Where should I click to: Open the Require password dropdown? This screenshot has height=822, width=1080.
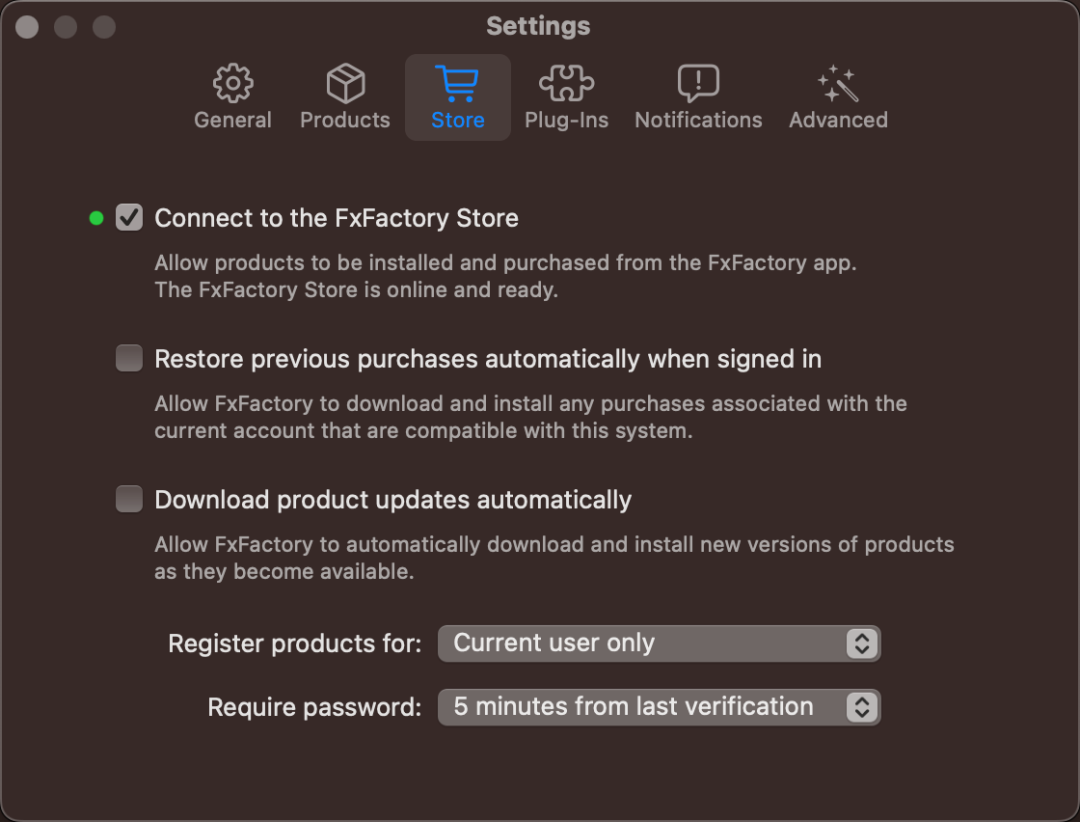pyautogui.click(x=659, y=707)
